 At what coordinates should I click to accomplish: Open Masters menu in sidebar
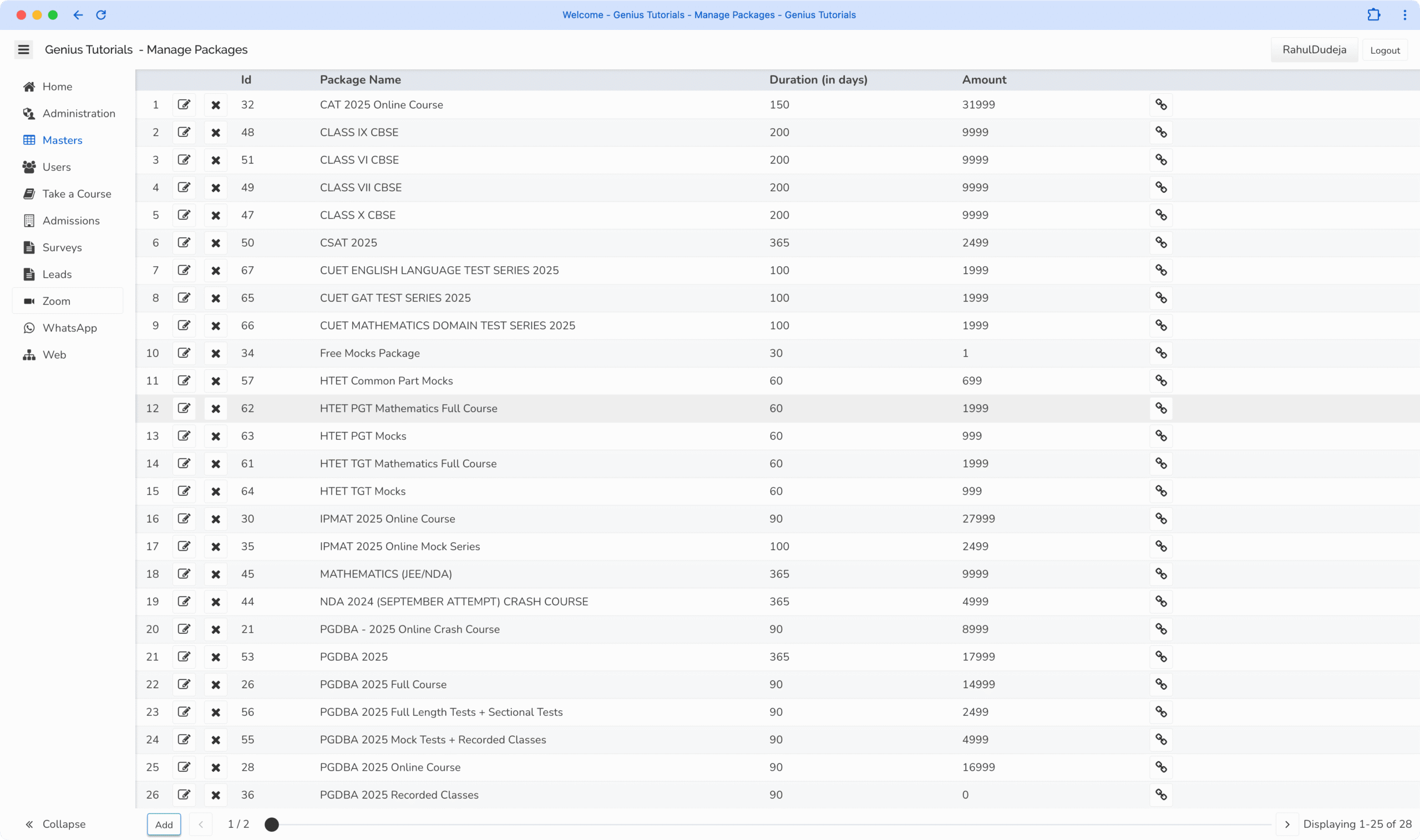coord(62,140)
